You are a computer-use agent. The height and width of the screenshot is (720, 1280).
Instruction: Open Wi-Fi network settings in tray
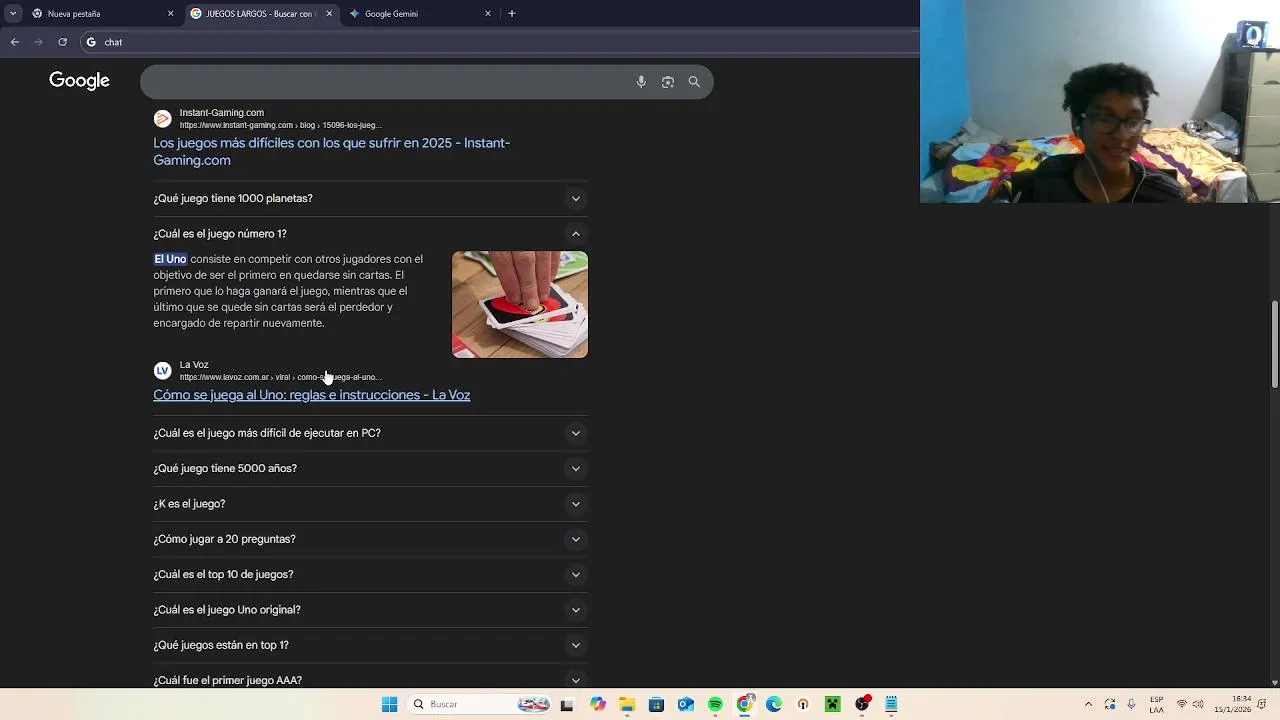(x=1181, y=704)
